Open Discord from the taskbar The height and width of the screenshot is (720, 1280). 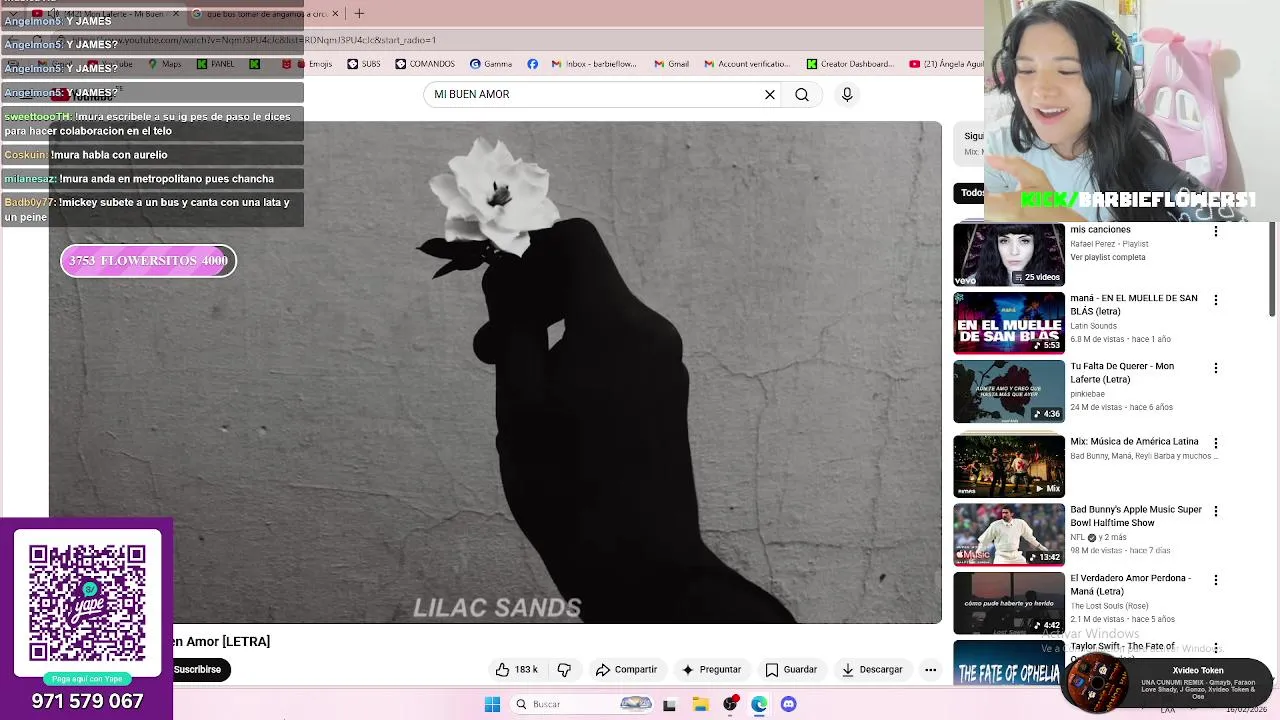coord(788,704)
